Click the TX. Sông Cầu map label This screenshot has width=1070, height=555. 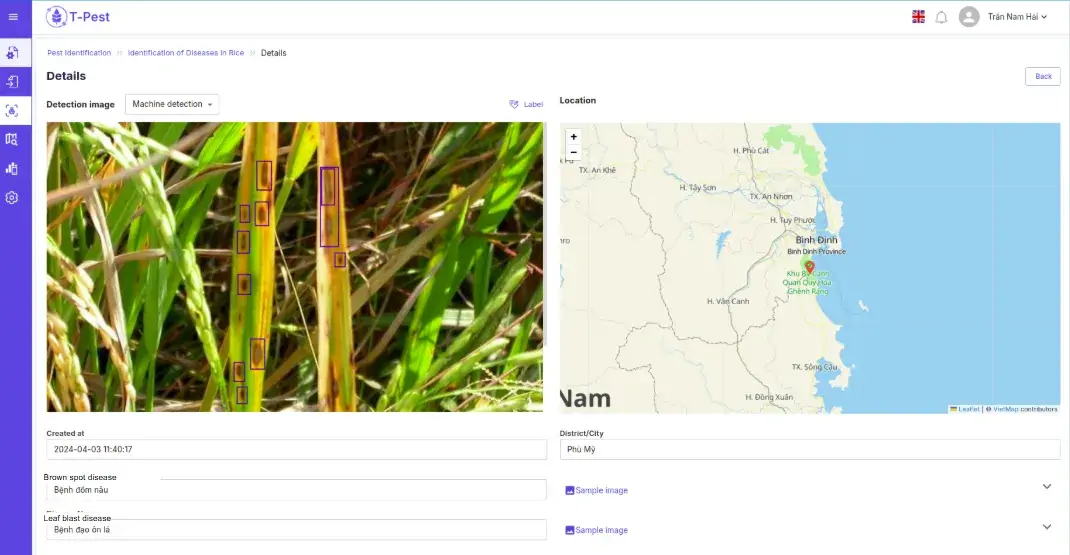[x=814, y=367]
